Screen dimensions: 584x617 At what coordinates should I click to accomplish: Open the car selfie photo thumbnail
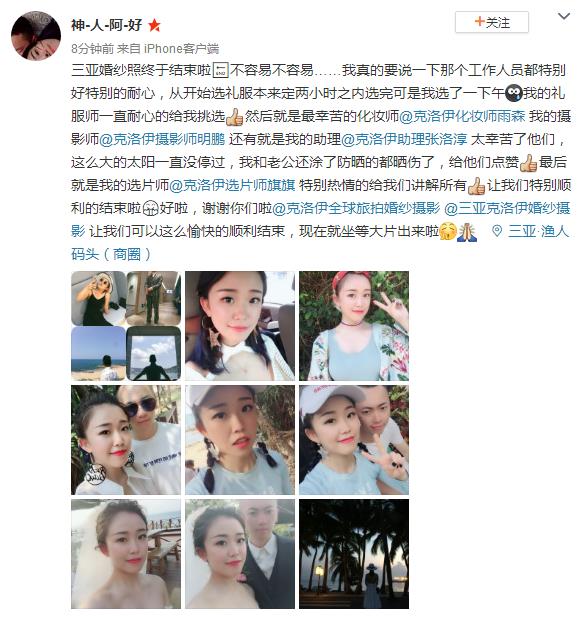click(x=240, y=326)
